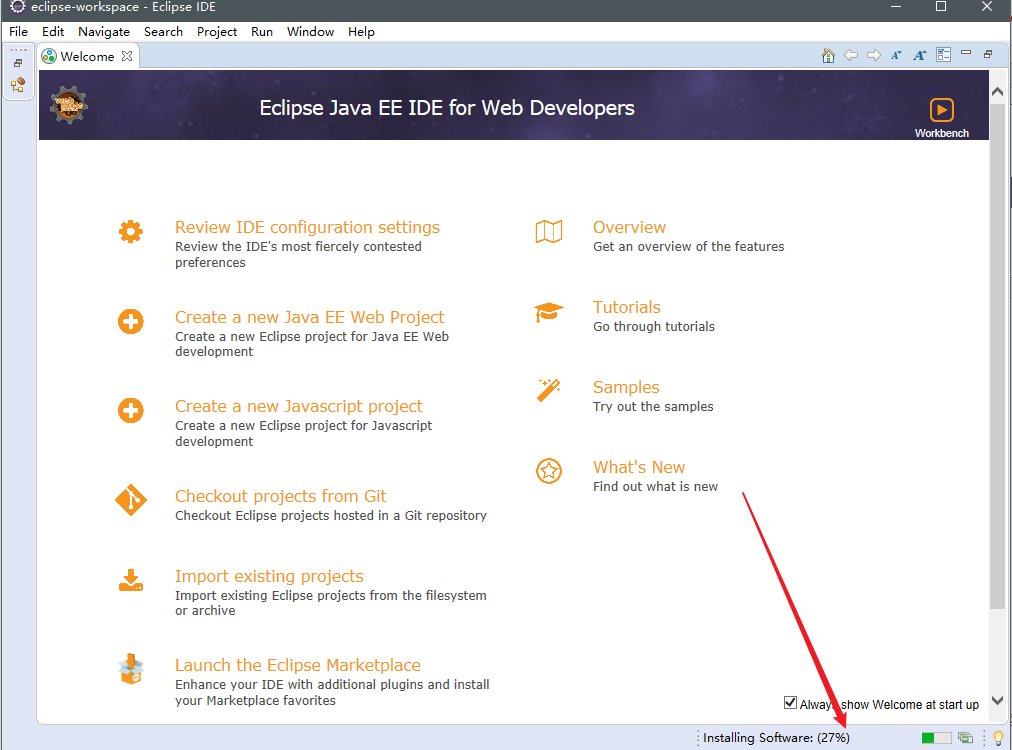Open Checkout projects from Git link

[x=281, y=496]
